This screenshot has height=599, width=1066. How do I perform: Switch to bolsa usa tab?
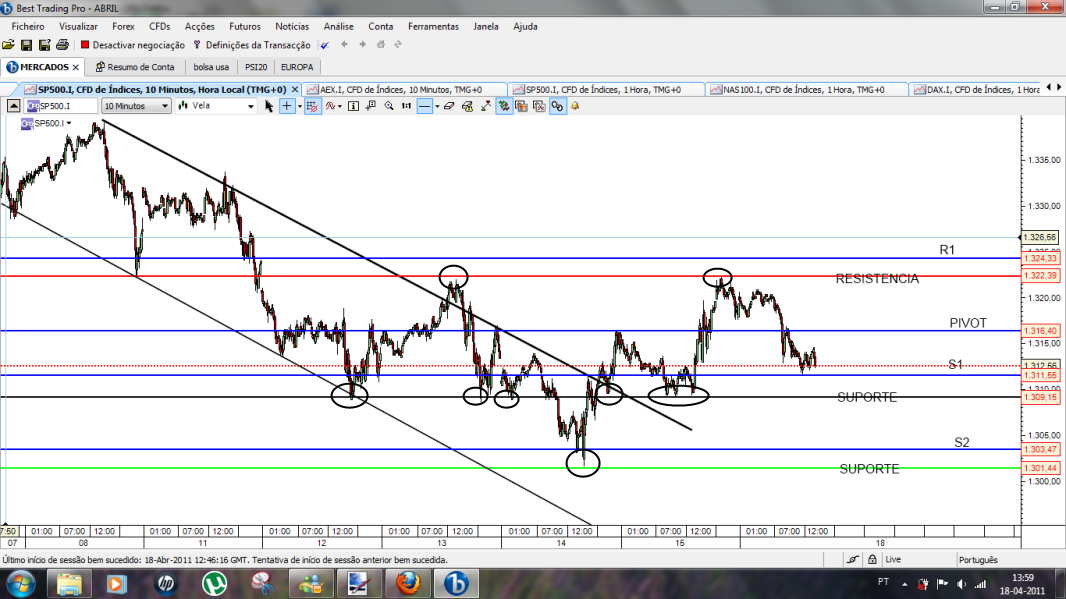[211, 67]
